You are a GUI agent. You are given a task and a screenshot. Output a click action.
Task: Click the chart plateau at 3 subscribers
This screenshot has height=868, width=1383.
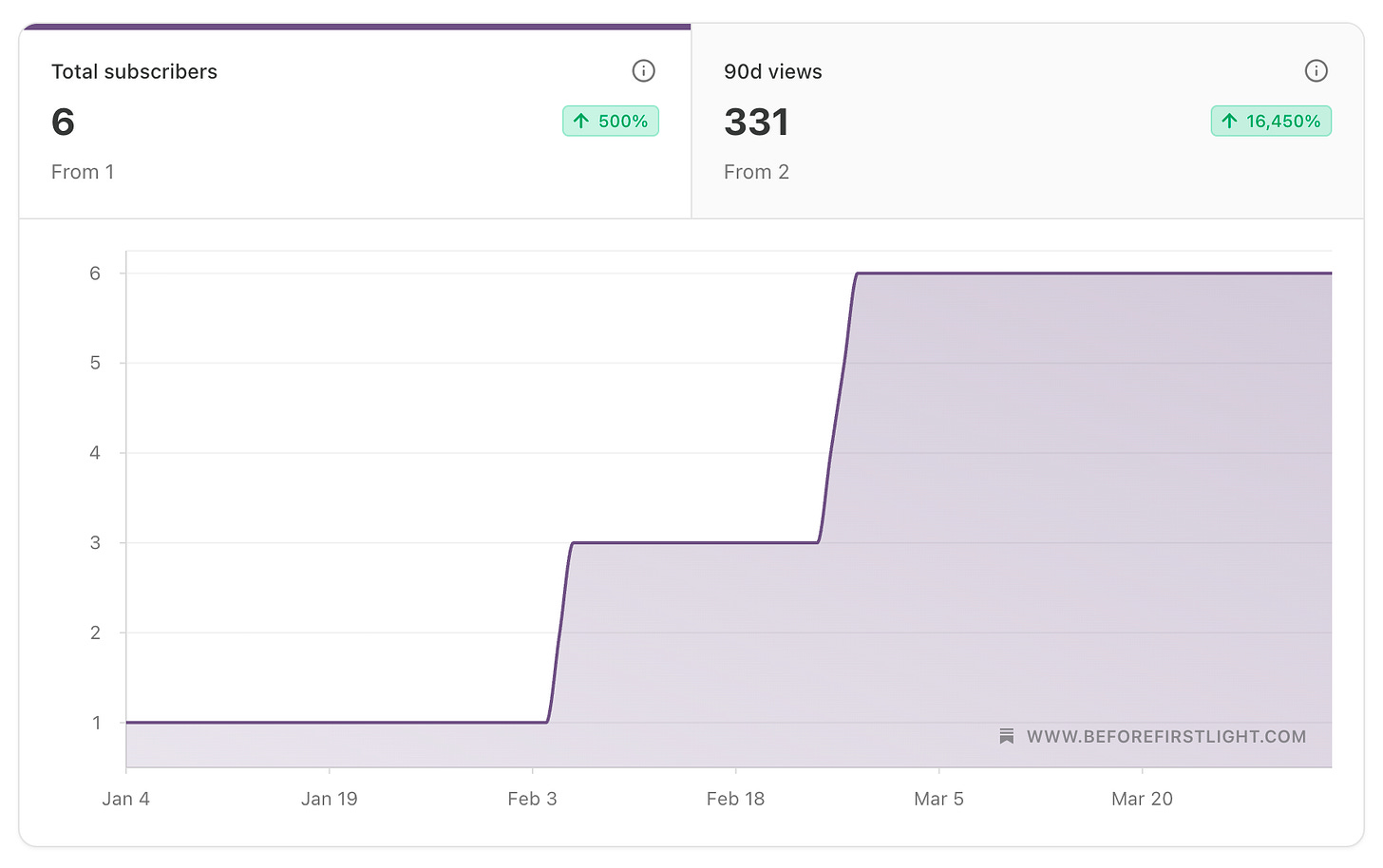693,542
